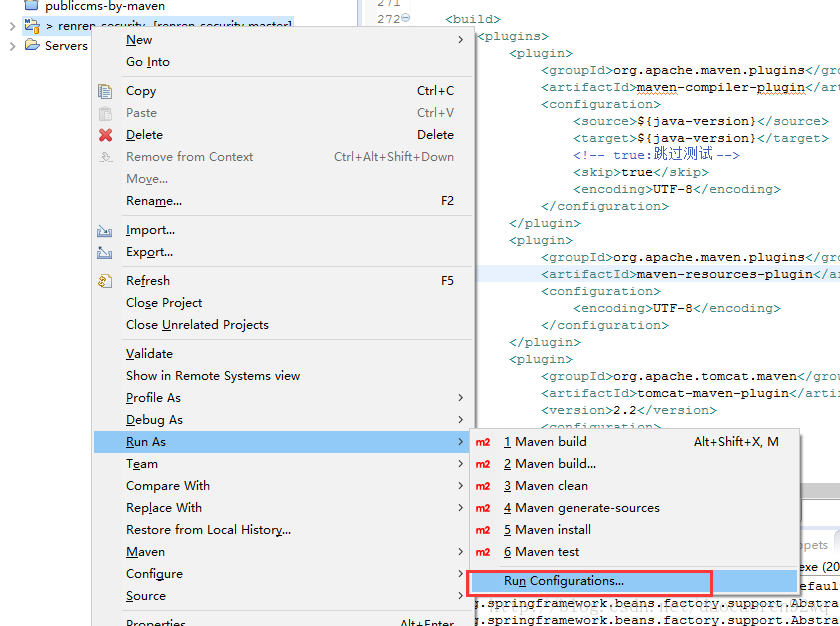
Task: Choose Import... from the context menu
Action: [283, 230]
